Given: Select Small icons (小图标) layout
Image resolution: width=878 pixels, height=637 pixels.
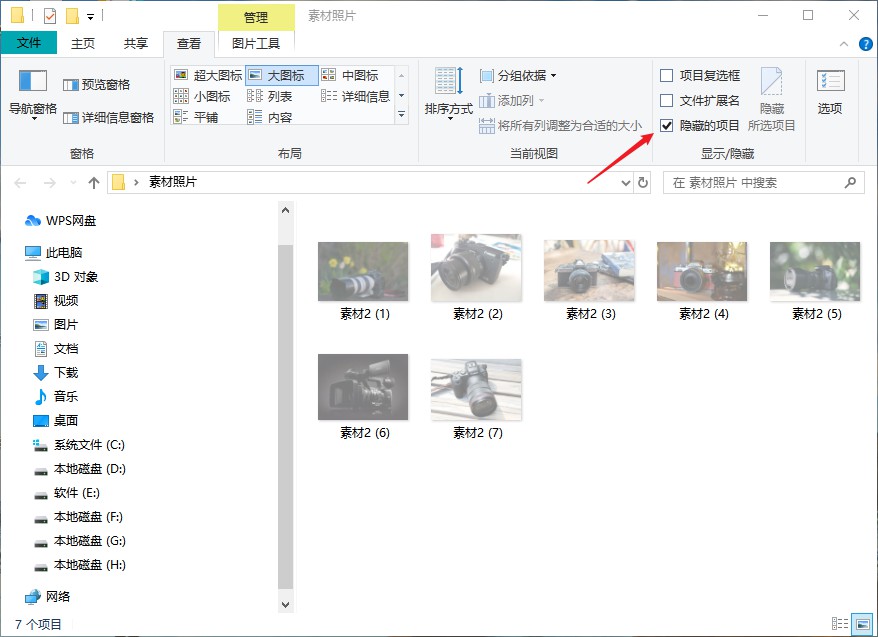Looking at the screenshot, I should (202, 96).
